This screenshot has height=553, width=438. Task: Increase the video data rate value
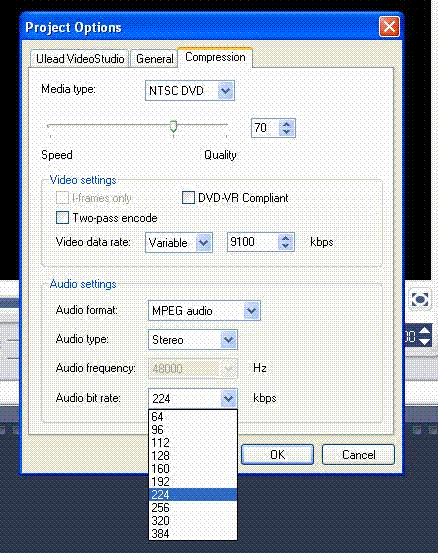pos(286,238)
